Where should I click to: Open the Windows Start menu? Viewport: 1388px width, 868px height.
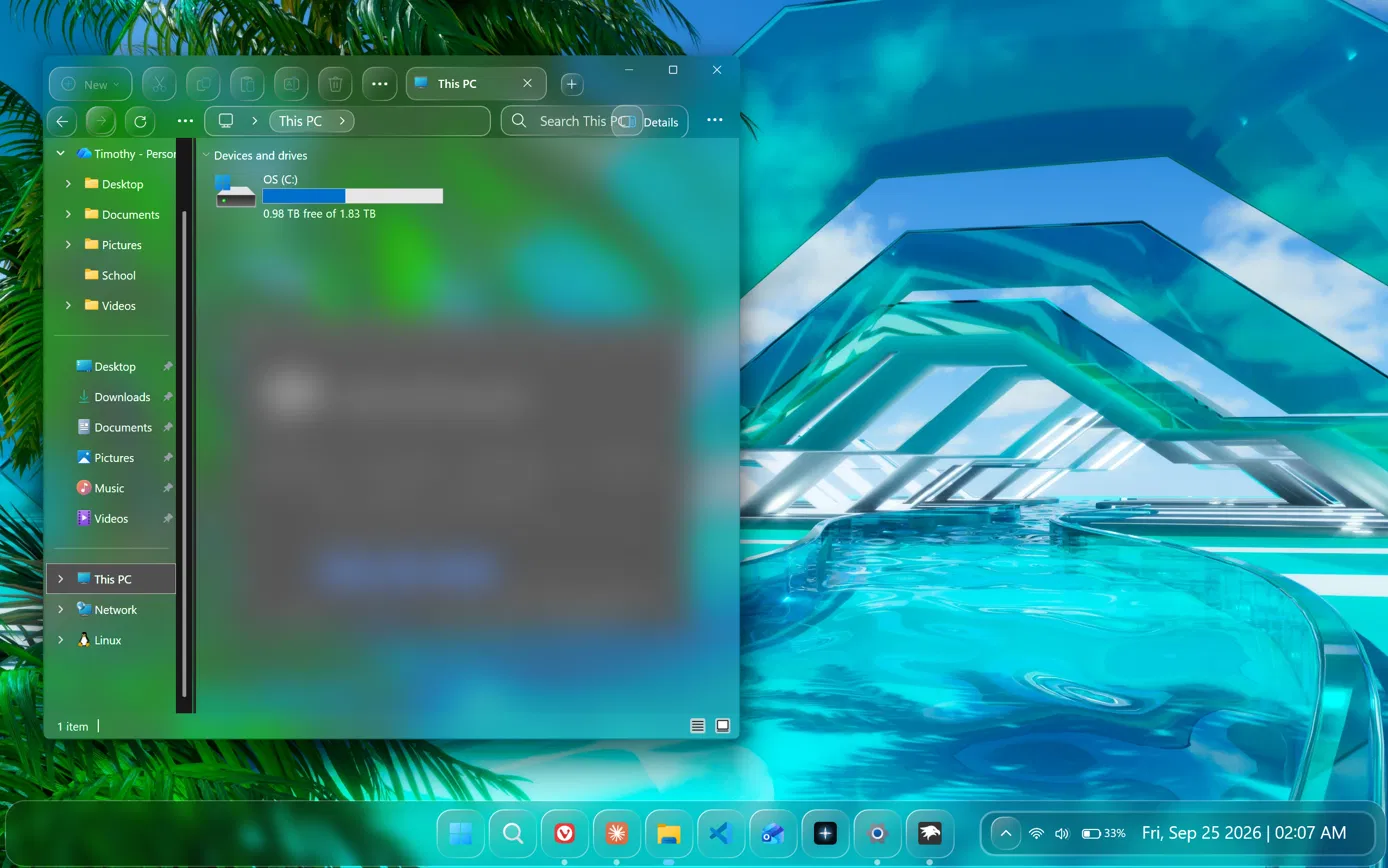(x=461, y=833)
